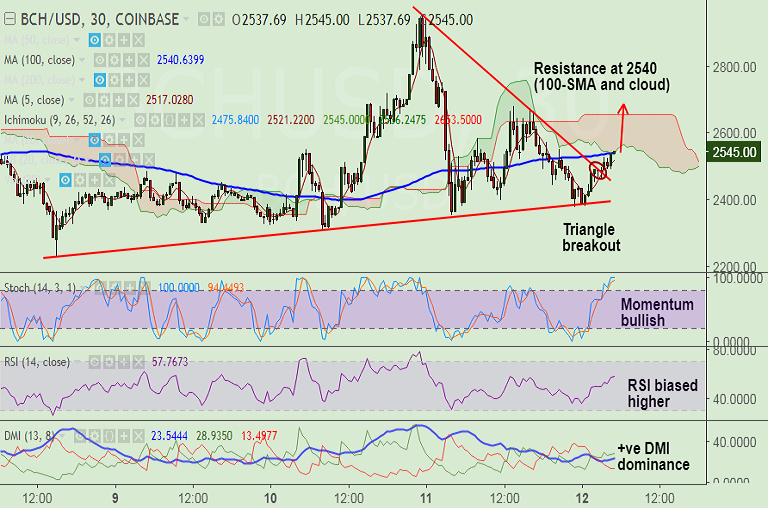Open settings gear for MA (200, close)
The image size is (768, 512).
(114, 80)
